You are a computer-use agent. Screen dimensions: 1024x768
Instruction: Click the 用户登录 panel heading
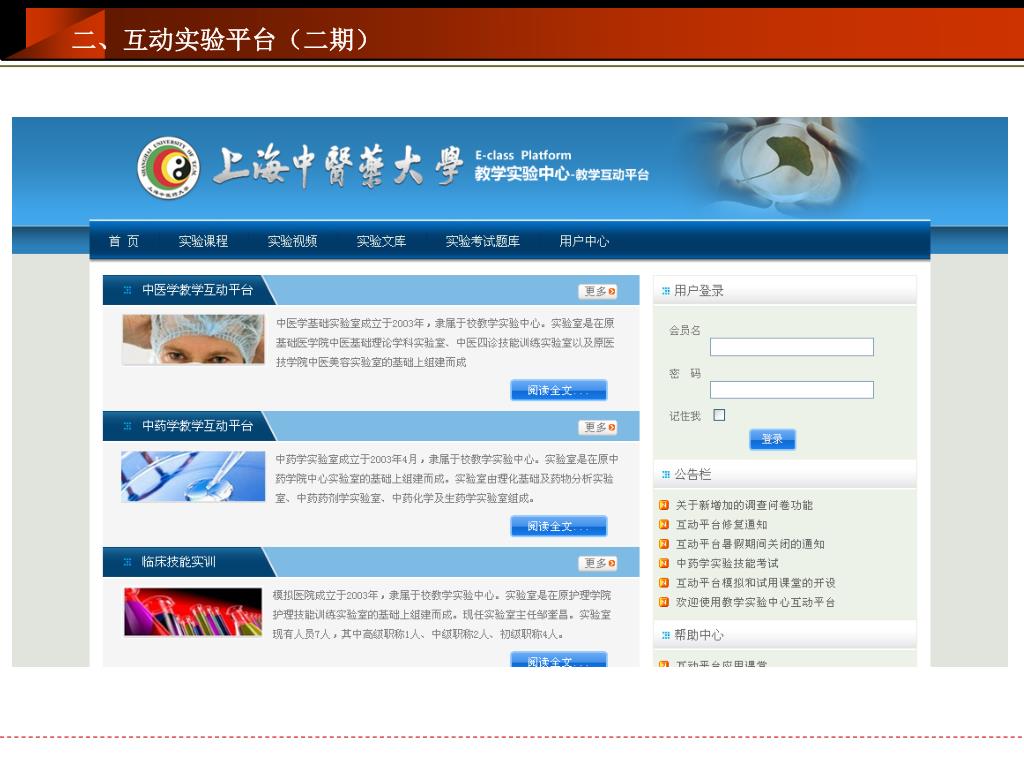(x=698, y=291)
